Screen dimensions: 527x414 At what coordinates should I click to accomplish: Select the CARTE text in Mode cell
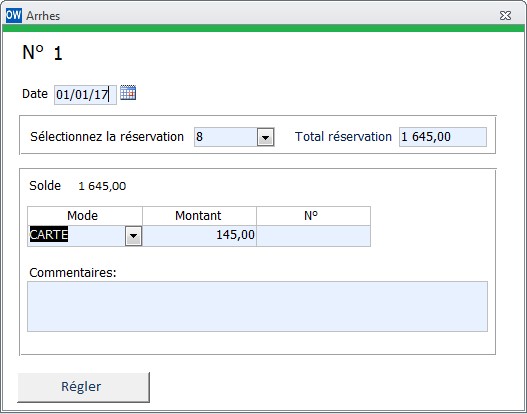(x=49, y=234)
